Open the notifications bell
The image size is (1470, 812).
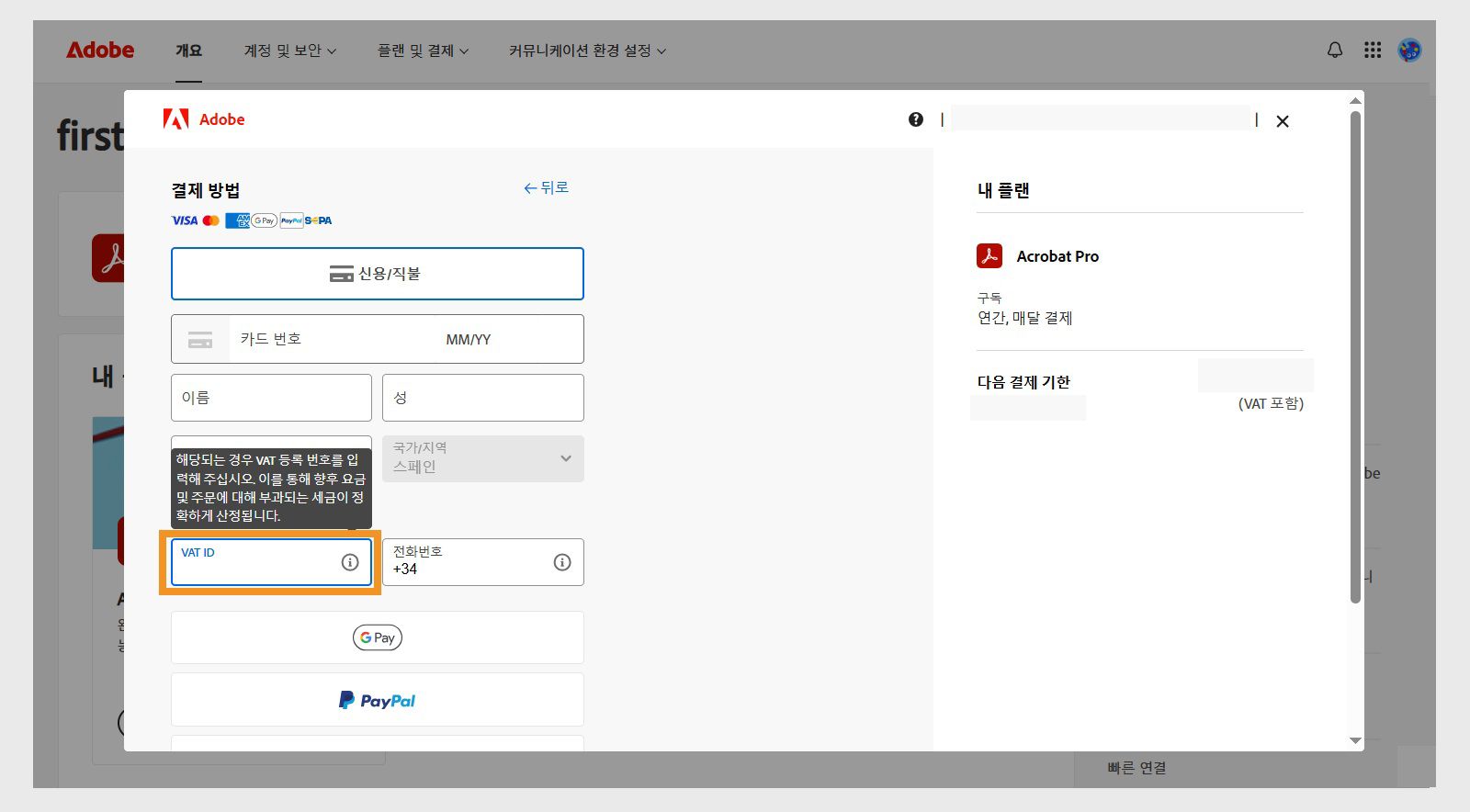point(1335,51)
